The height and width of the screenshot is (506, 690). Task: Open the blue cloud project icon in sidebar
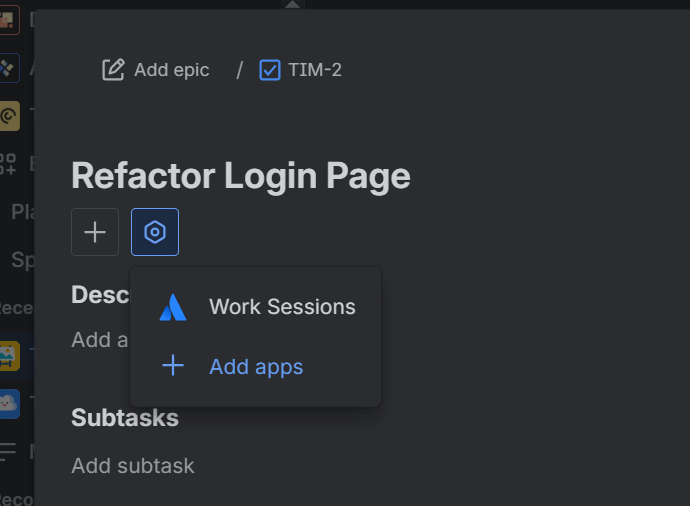point(9,403)
